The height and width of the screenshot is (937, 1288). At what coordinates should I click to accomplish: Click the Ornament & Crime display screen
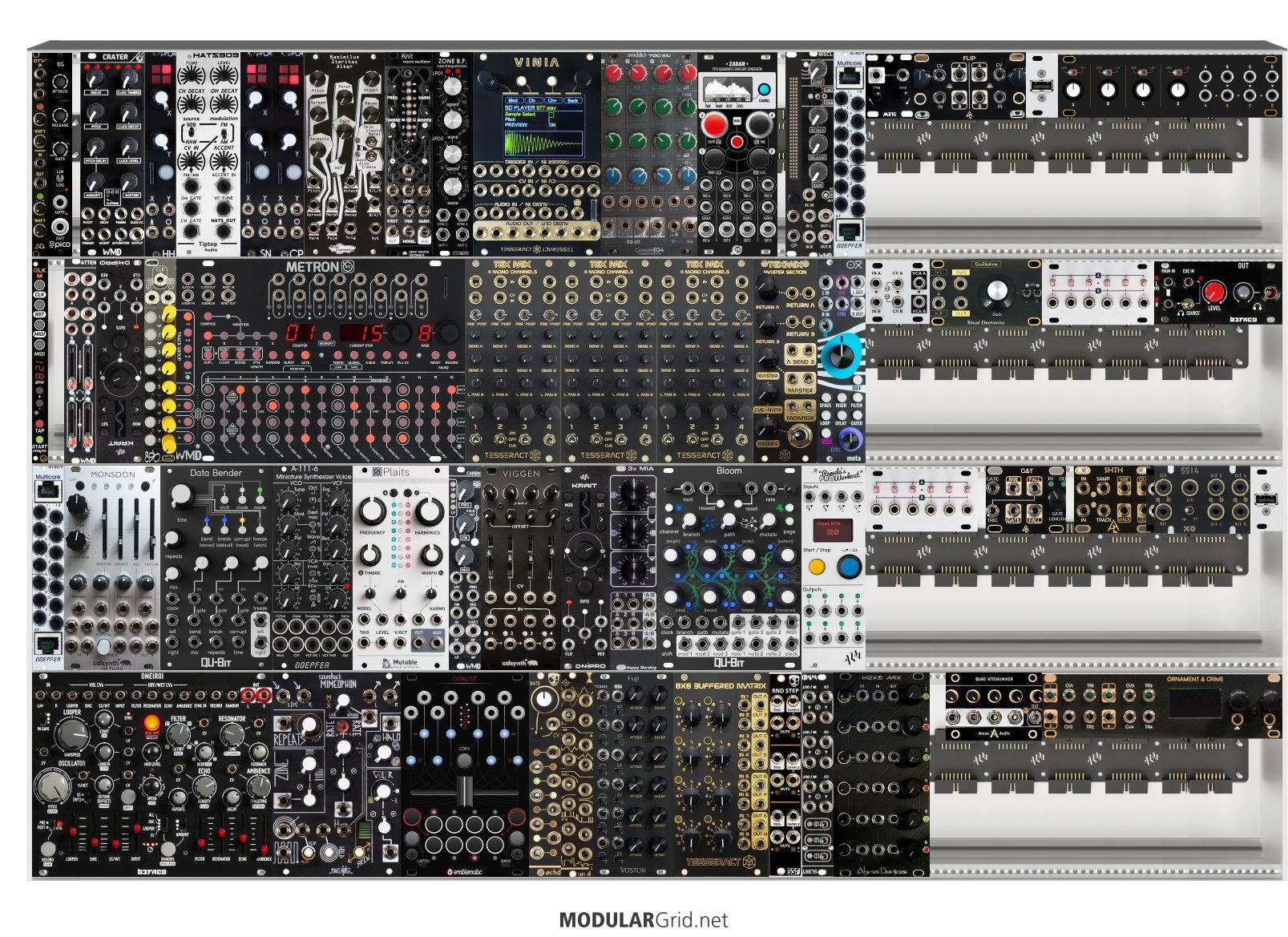click(1195, 703)
